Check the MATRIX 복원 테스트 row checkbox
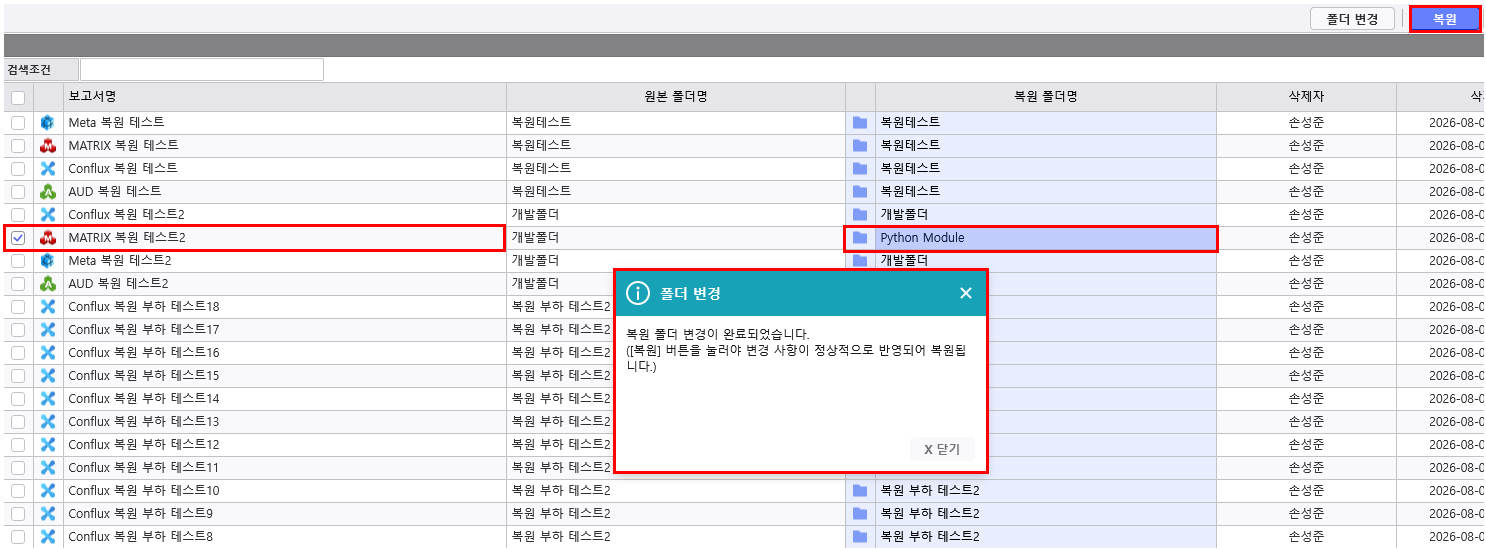The image size is (1486, 550). (18, 145)
